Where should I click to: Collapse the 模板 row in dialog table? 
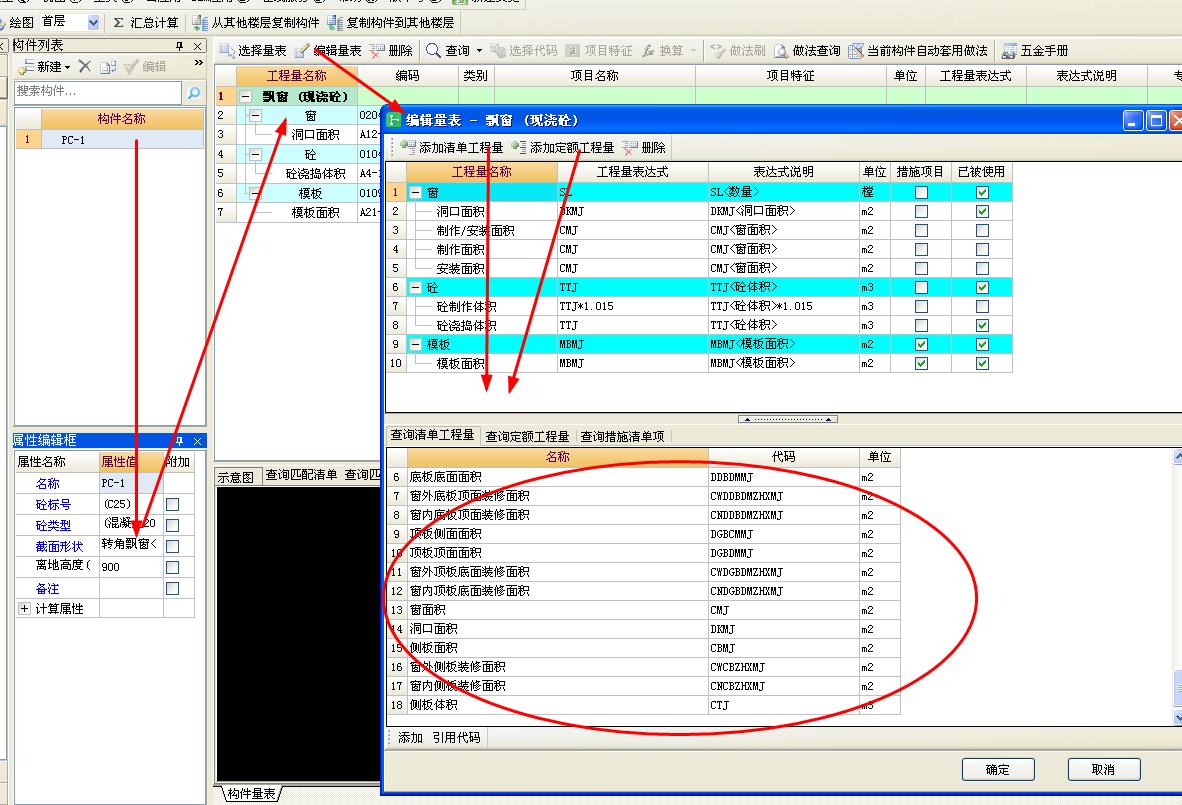click(415, 344)
